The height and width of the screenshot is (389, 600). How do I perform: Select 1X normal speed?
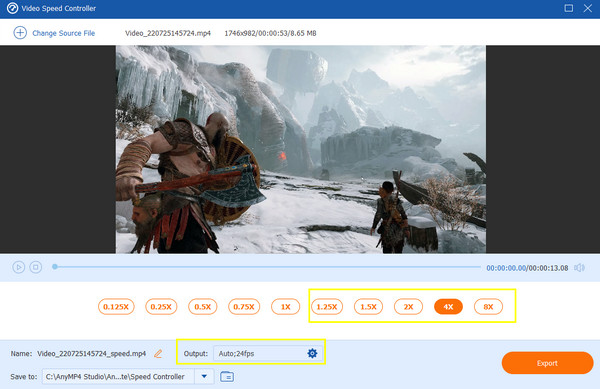click(285, 307)
